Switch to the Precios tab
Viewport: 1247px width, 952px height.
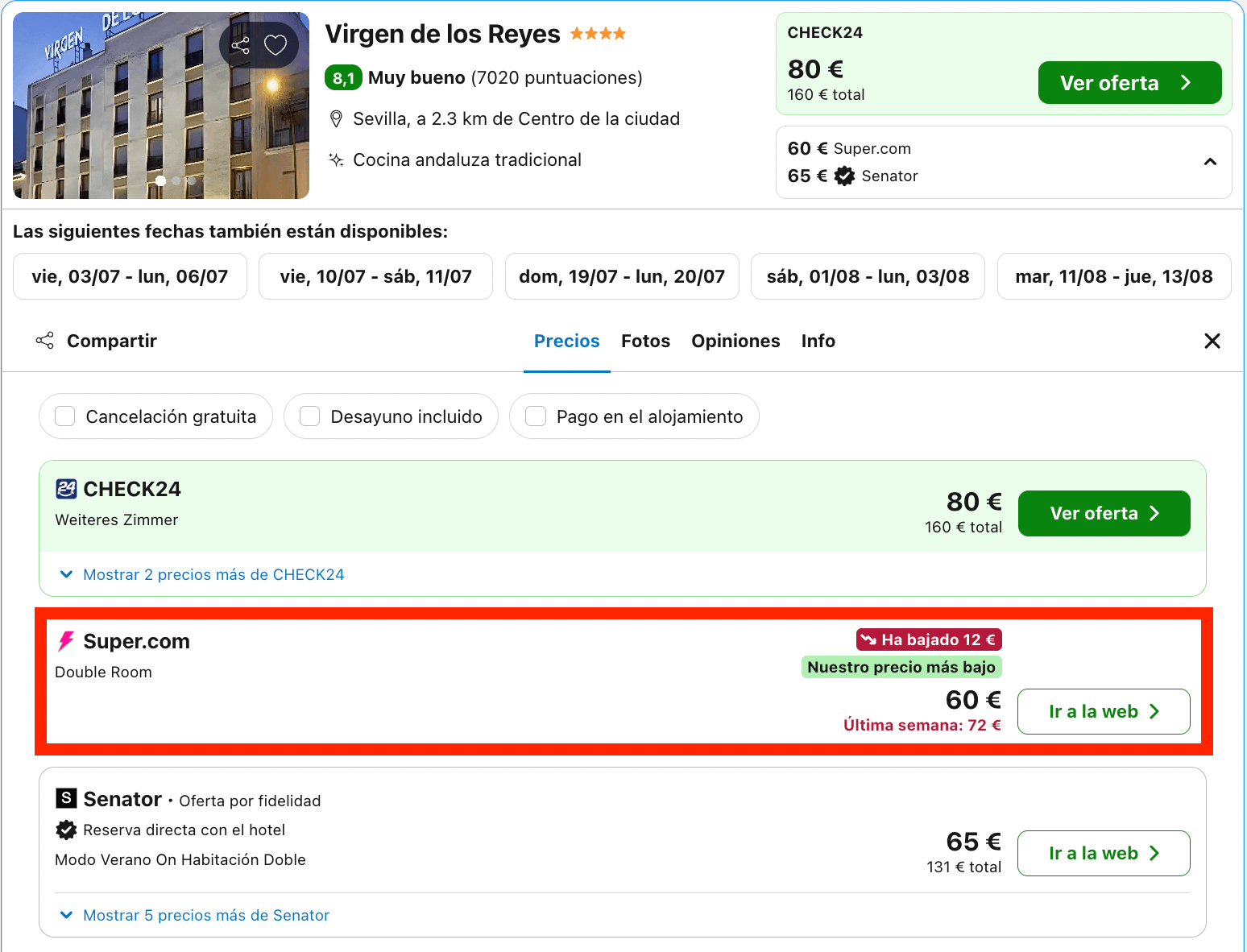click(x=567, y=341)
